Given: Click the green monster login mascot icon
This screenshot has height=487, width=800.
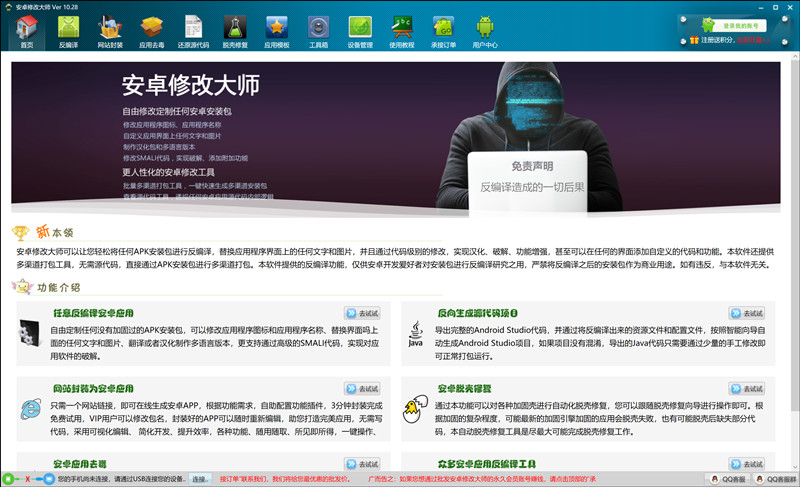Looking at the screenshot, I should pyautogui.click(x=708, y=24).
